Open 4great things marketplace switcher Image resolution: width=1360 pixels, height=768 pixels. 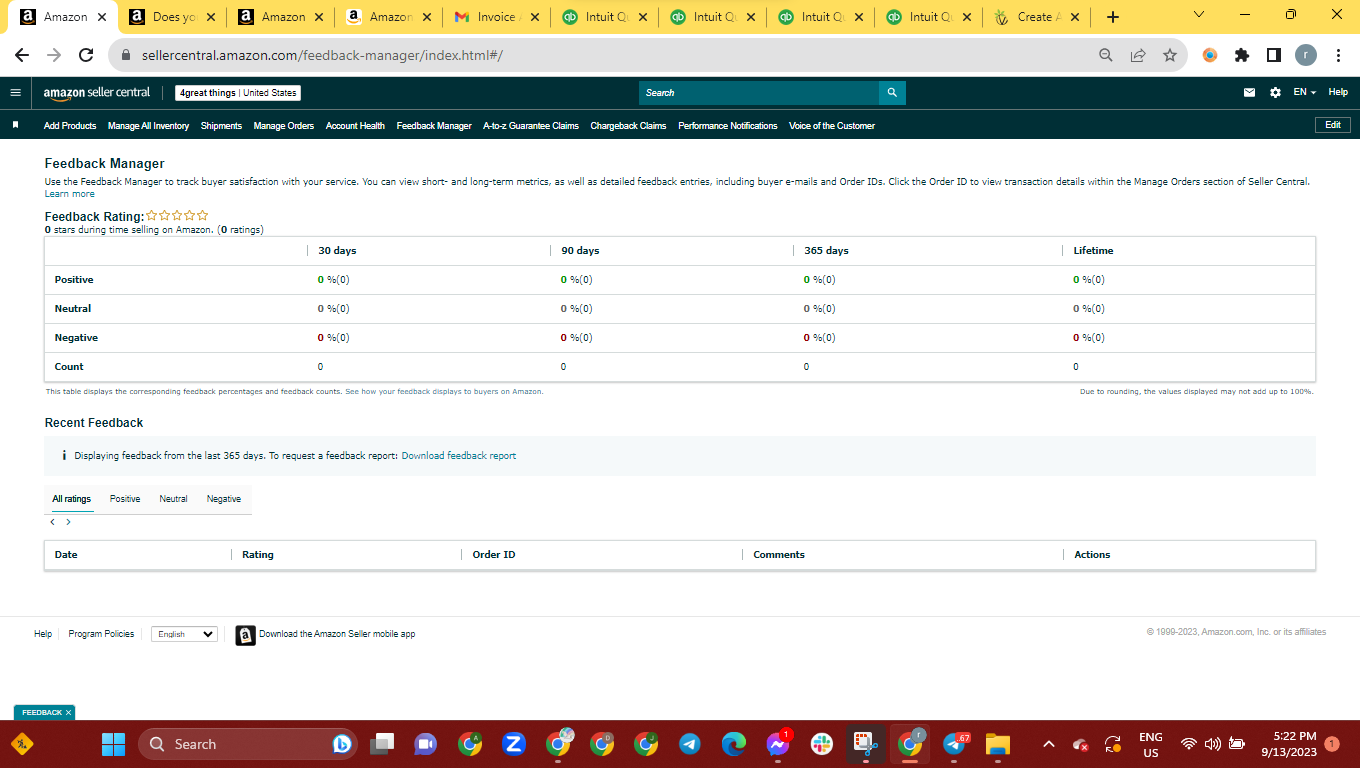[x=238, y=93]
